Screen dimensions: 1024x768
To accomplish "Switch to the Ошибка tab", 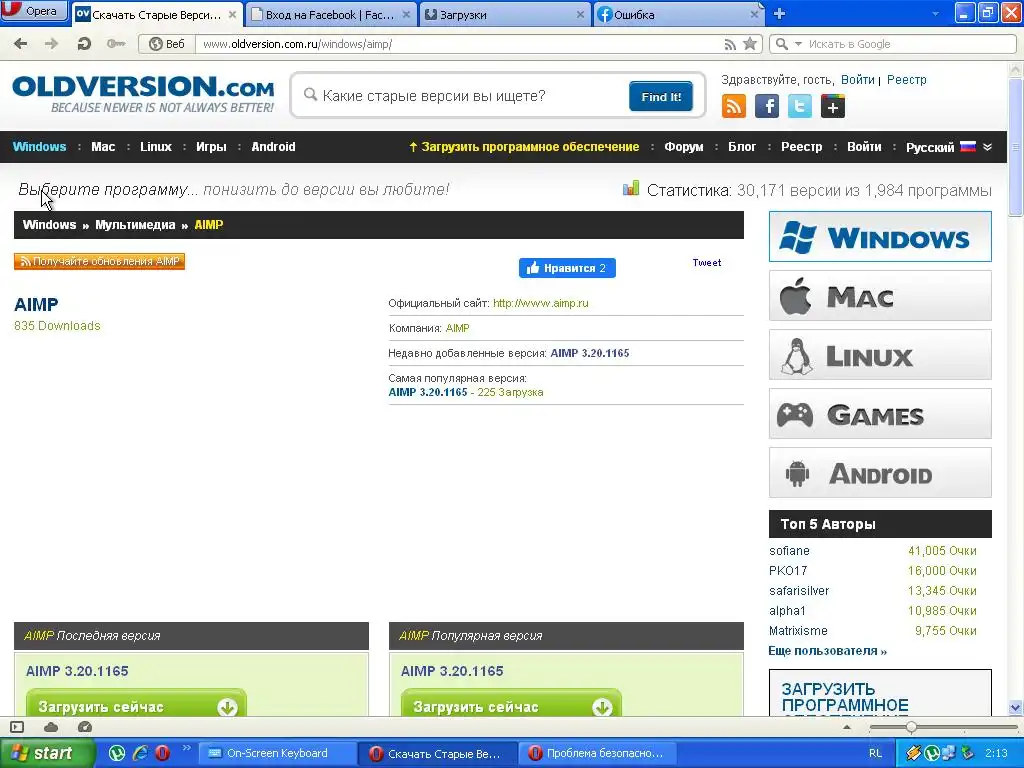I will [x=679, y=14].
